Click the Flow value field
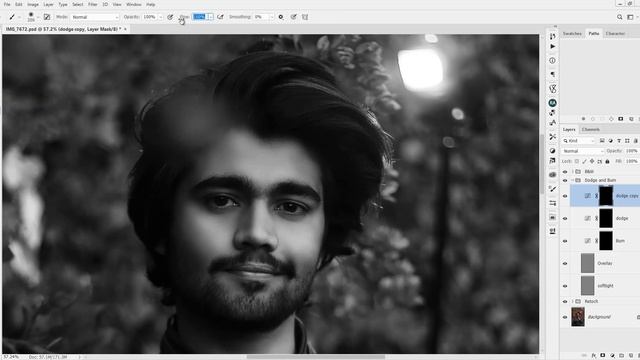640x360 pixels. (199, 17)
